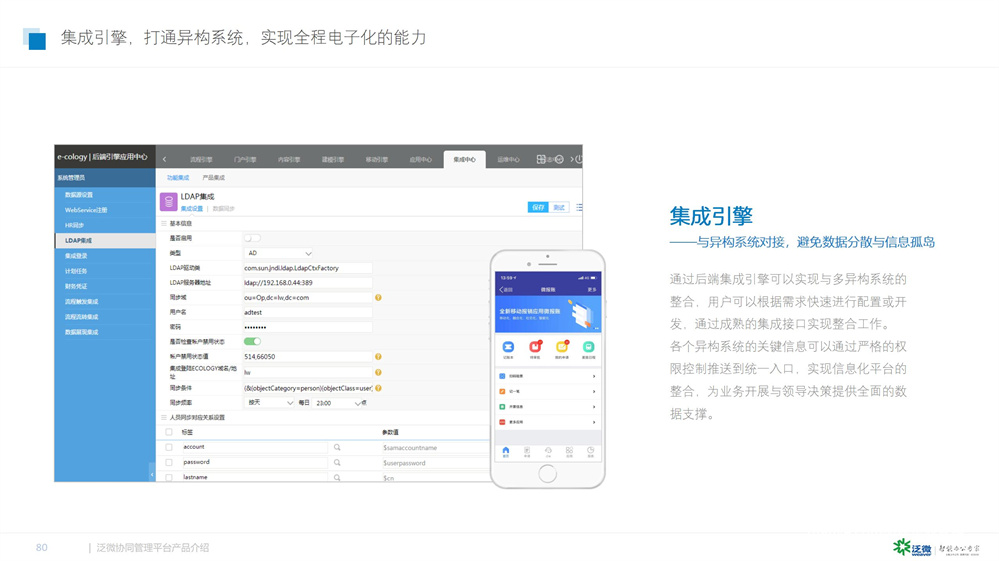Click the circular user icon in top bar

coord(559,159)
